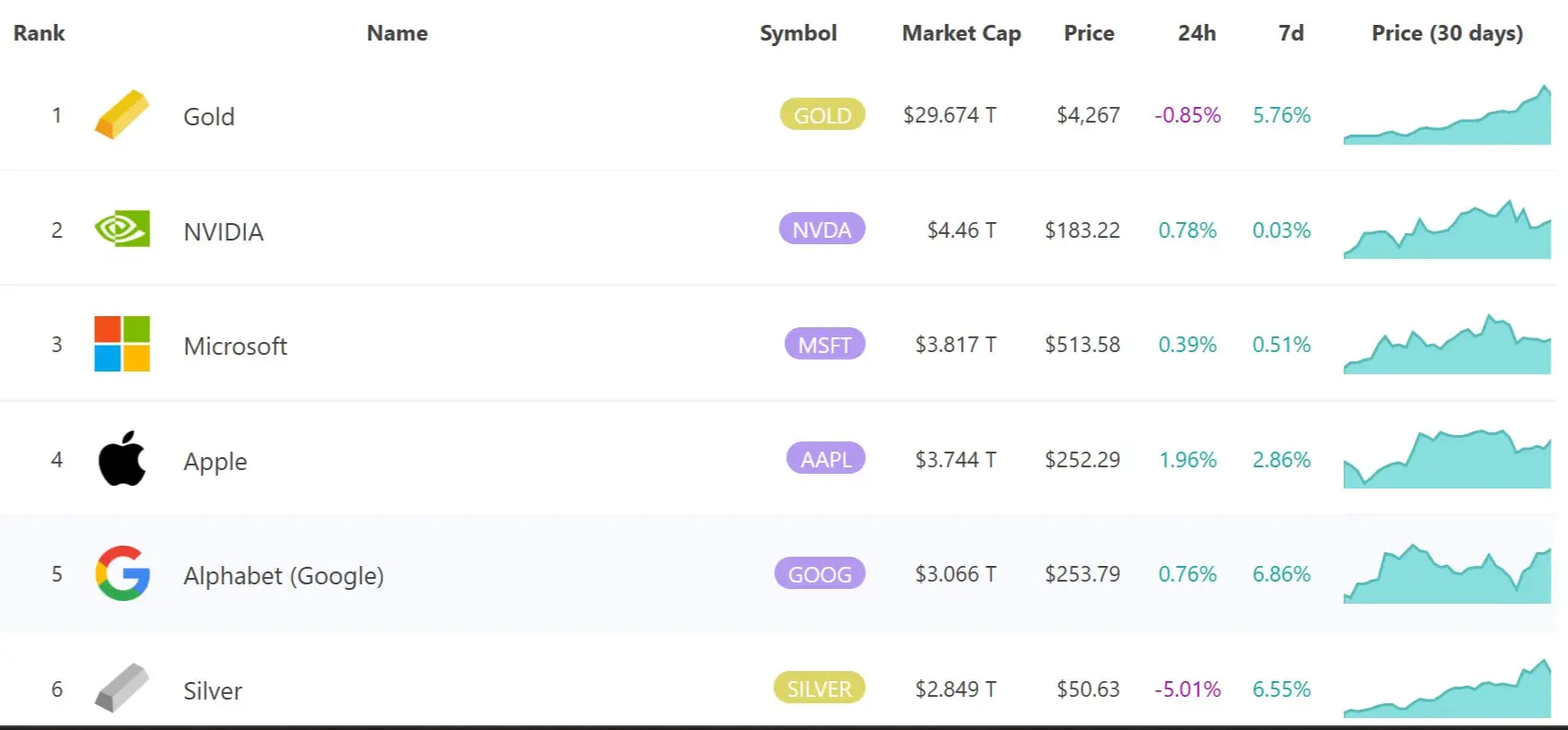
Task: Click Alphabet 24h change 0.76%
Action: 1188,574
